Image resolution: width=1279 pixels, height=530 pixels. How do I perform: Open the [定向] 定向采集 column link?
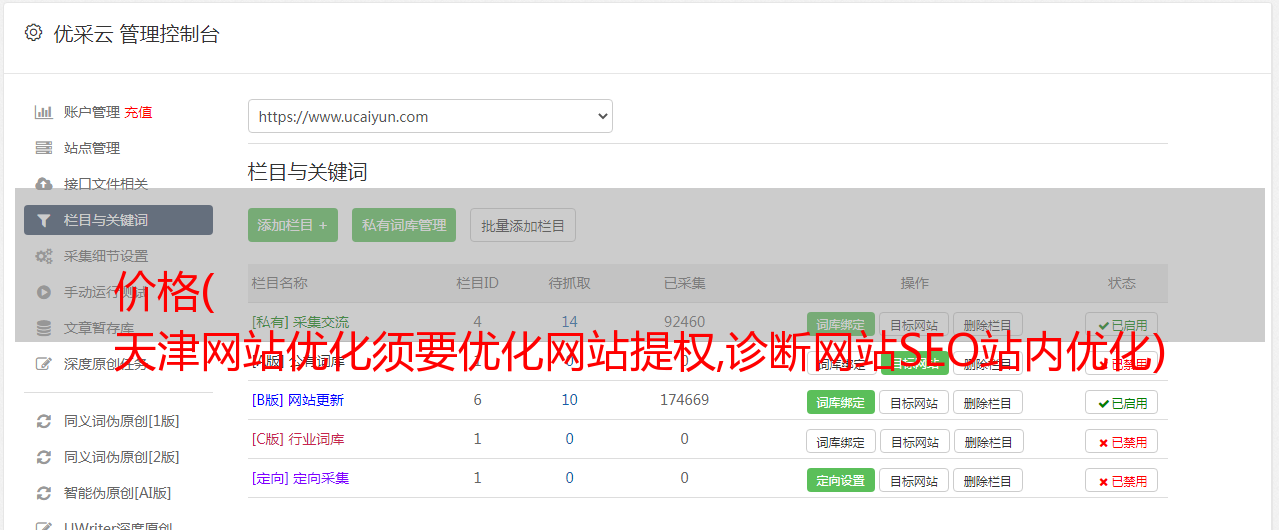pyautogui.click(x=301, y=478)
